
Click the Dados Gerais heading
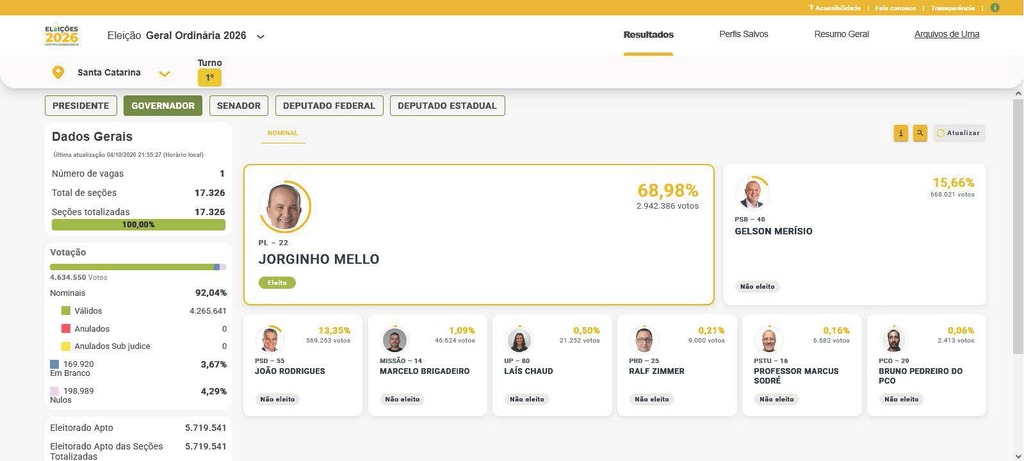pos(92,136)
